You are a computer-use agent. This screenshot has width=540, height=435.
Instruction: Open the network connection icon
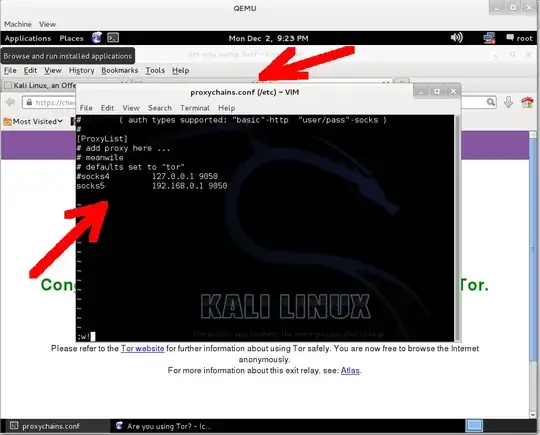point(489,38)
